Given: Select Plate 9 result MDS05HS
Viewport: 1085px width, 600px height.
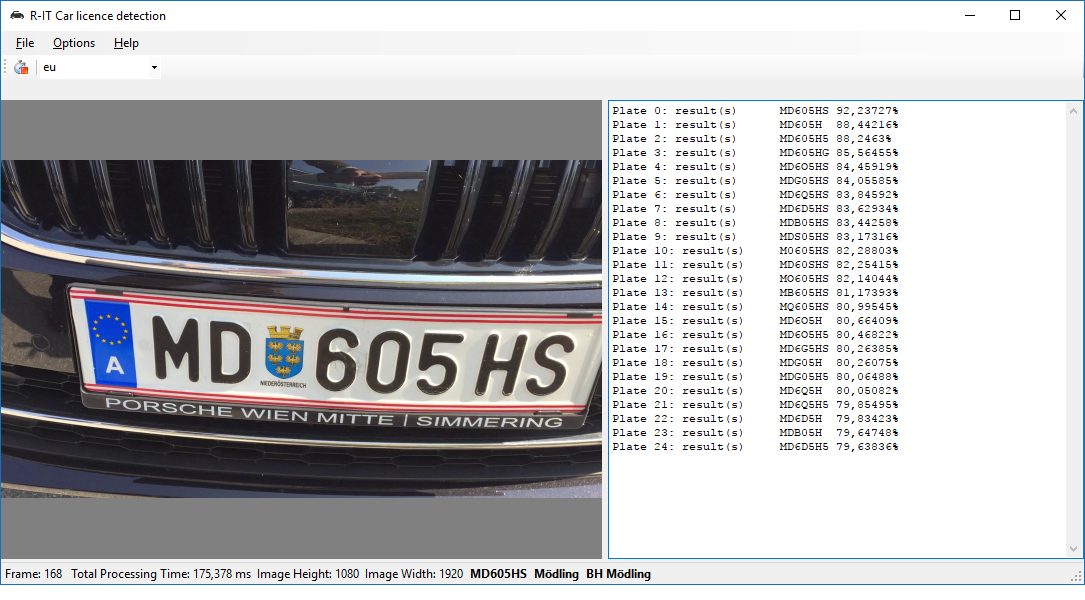Looking at the screenshot, I should pos(755,237).
